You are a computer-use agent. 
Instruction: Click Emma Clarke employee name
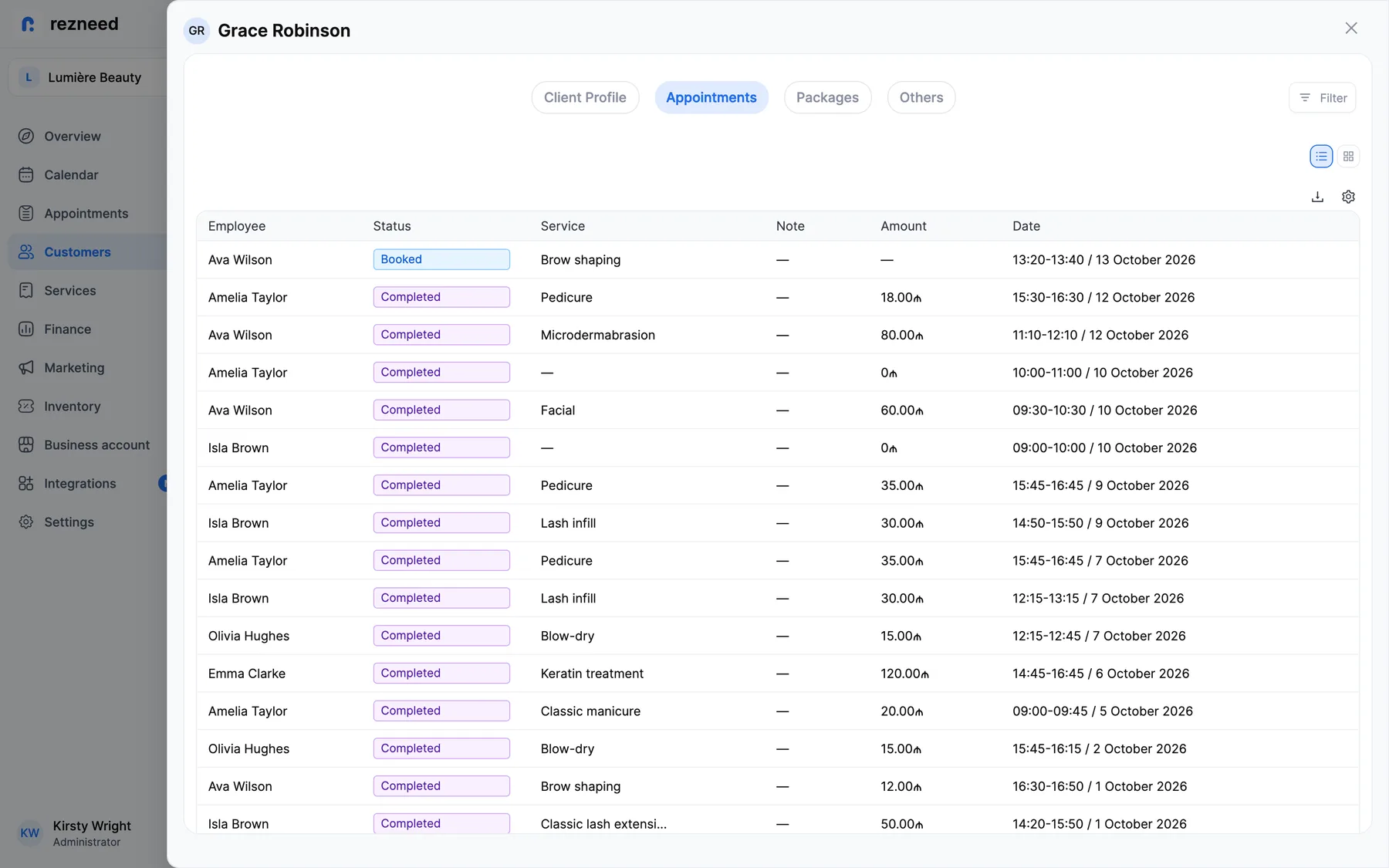tap(247, 674)
